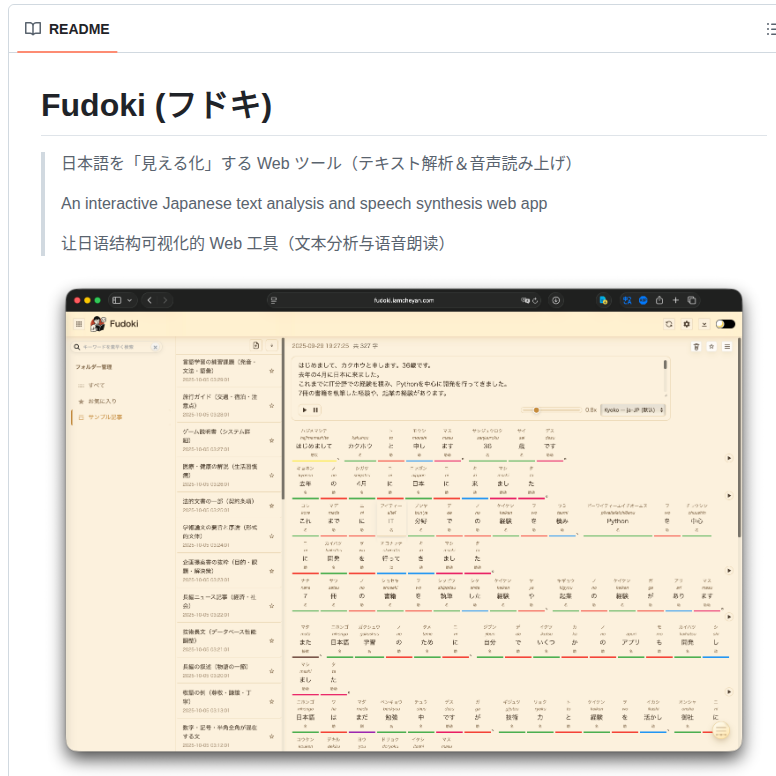Go back with Safari's back arrow

[x=149, y=300]
